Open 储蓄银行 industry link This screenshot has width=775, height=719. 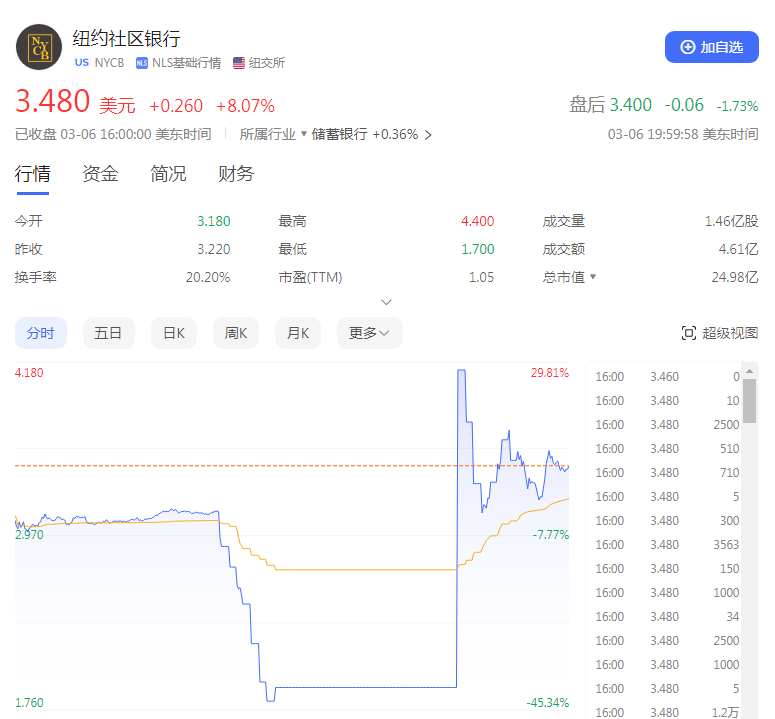coord(339,134)
